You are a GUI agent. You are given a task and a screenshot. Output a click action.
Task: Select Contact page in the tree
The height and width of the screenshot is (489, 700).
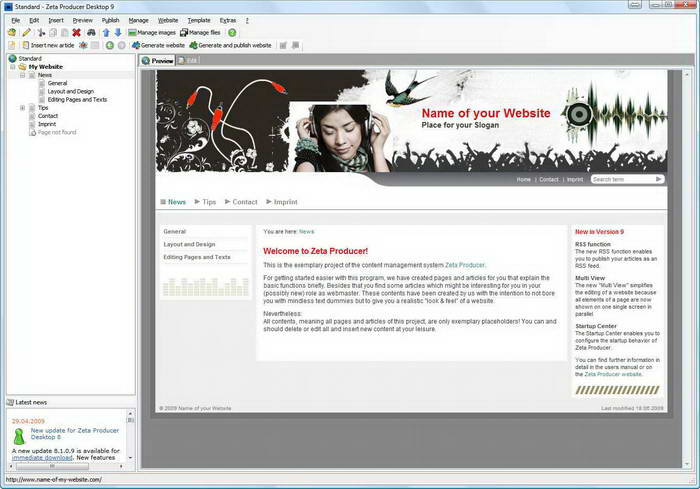[48, 116]
